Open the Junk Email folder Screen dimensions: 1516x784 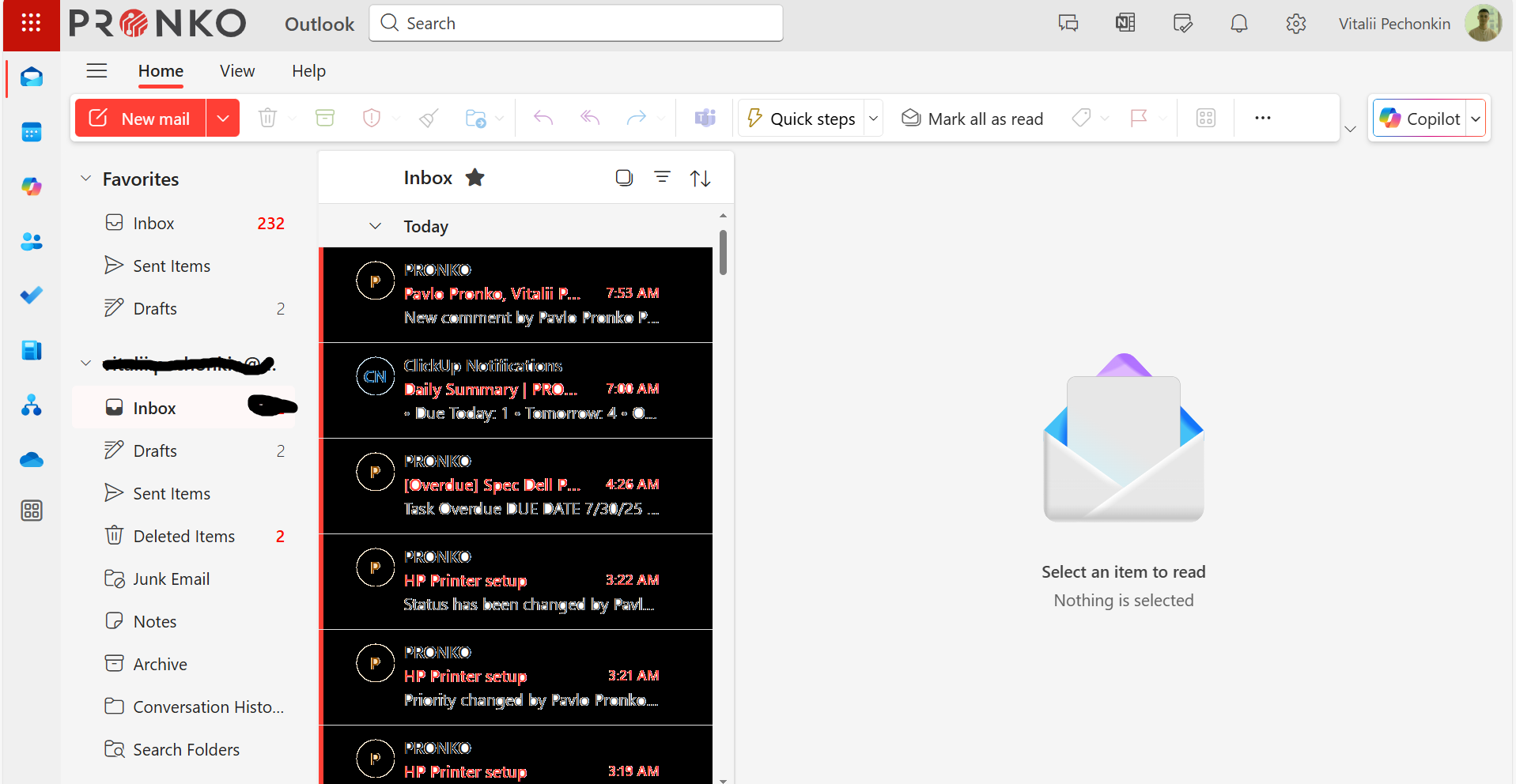(x=184, y=579)
